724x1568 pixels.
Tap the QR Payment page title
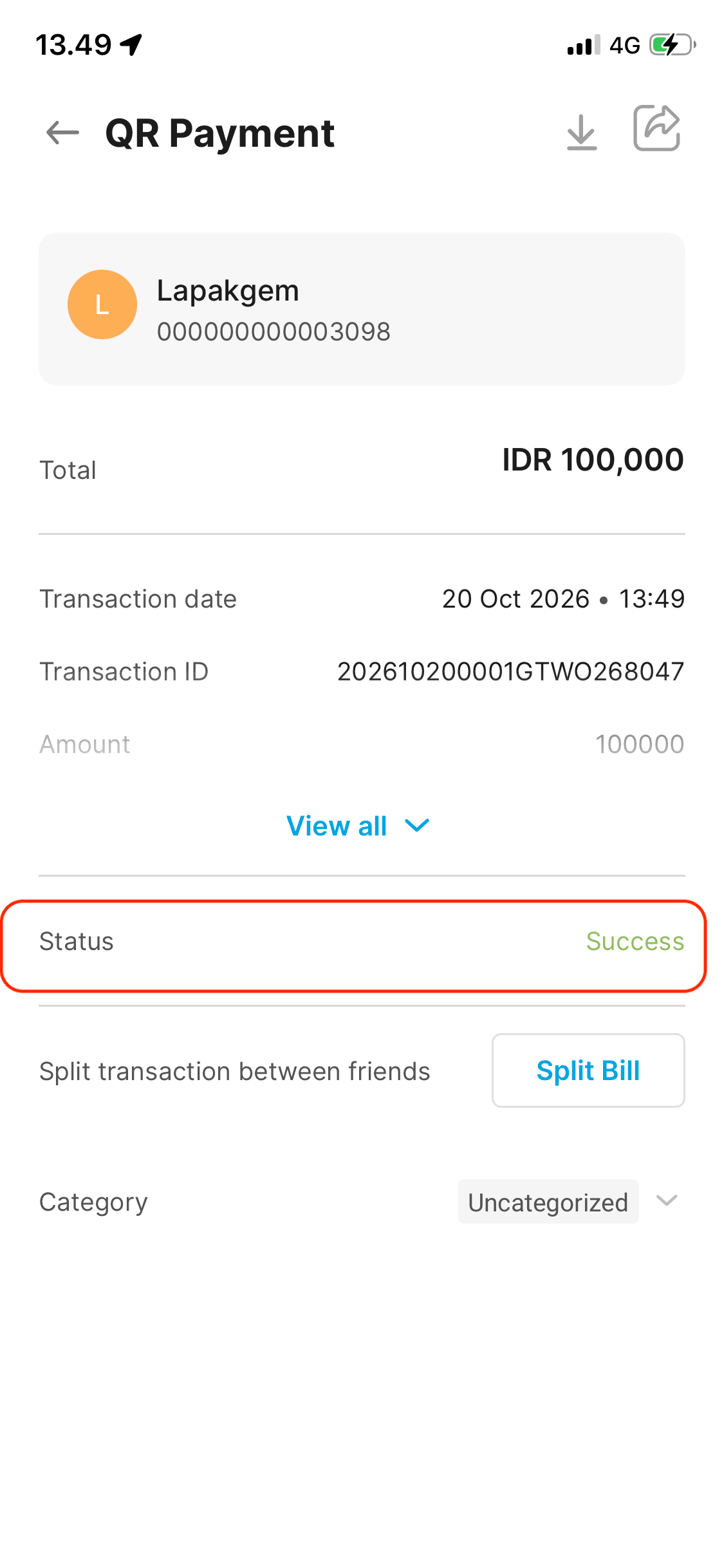219,133
